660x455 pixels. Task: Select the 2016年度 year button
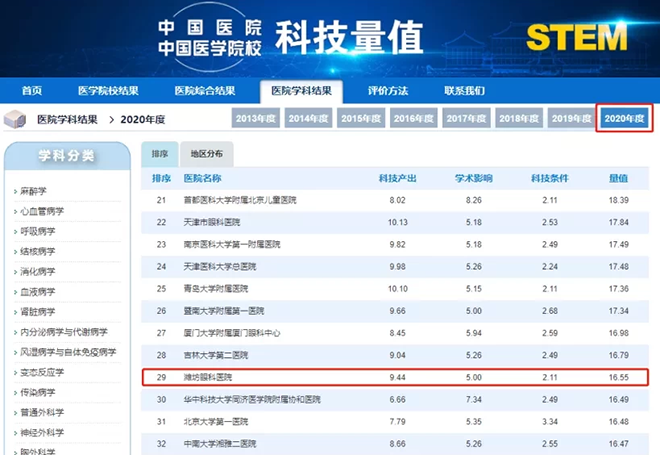click(414, 119)
